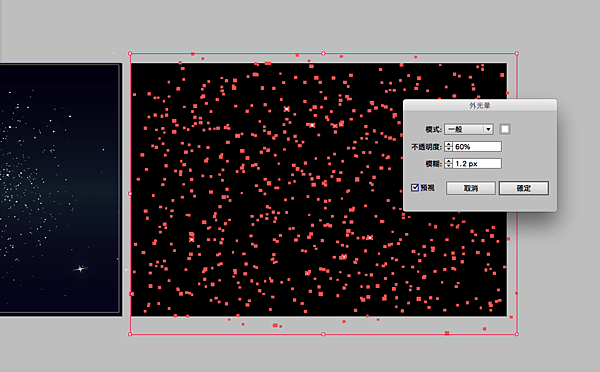Click the left-middle bounding box handle
The image size is (600, 372).
[x=130, y=194]
